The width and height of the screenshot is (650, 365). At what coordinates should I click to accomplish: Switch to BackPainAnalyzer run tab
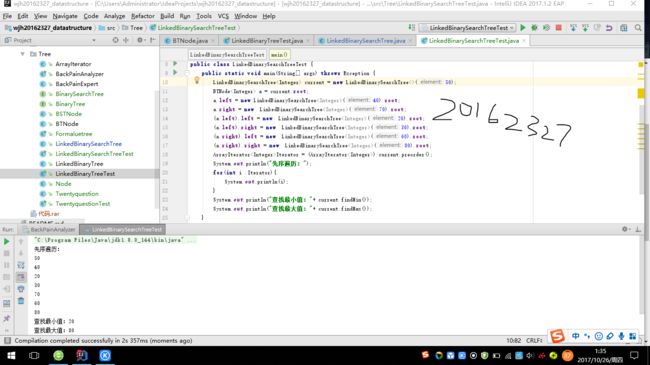pos(50,229)
